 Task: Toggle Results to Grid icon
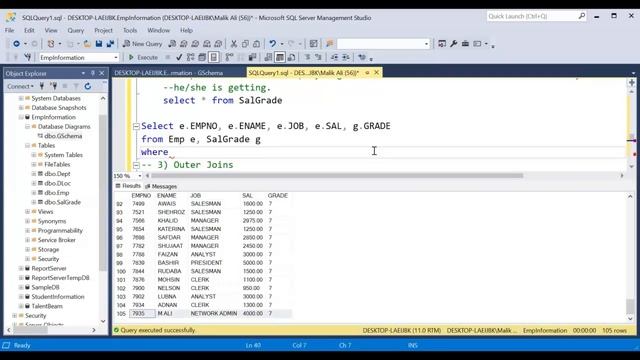pos(280,58)
